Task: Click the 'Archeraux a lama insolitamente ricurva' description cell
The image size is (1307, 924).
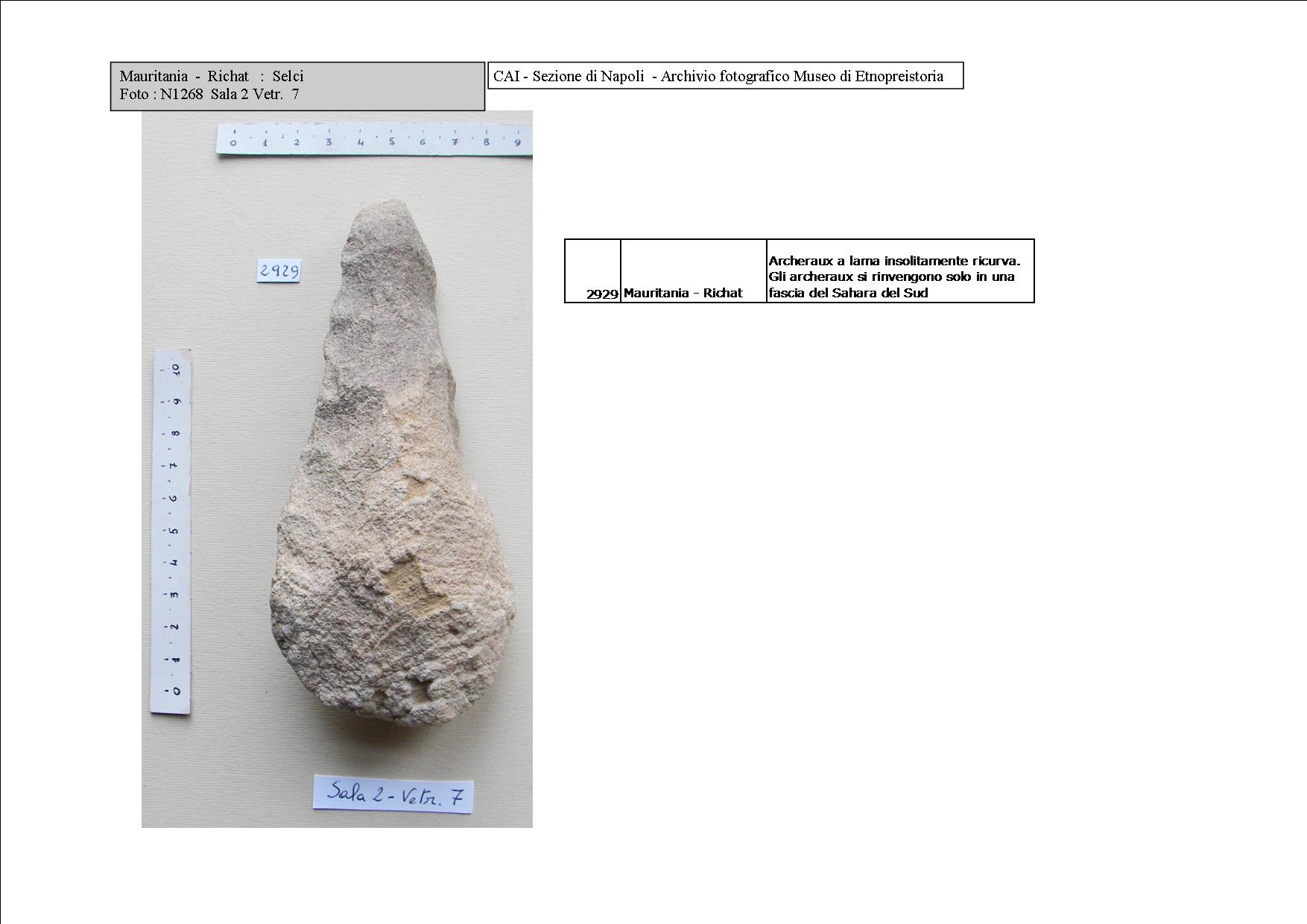Action: (900, 270)
